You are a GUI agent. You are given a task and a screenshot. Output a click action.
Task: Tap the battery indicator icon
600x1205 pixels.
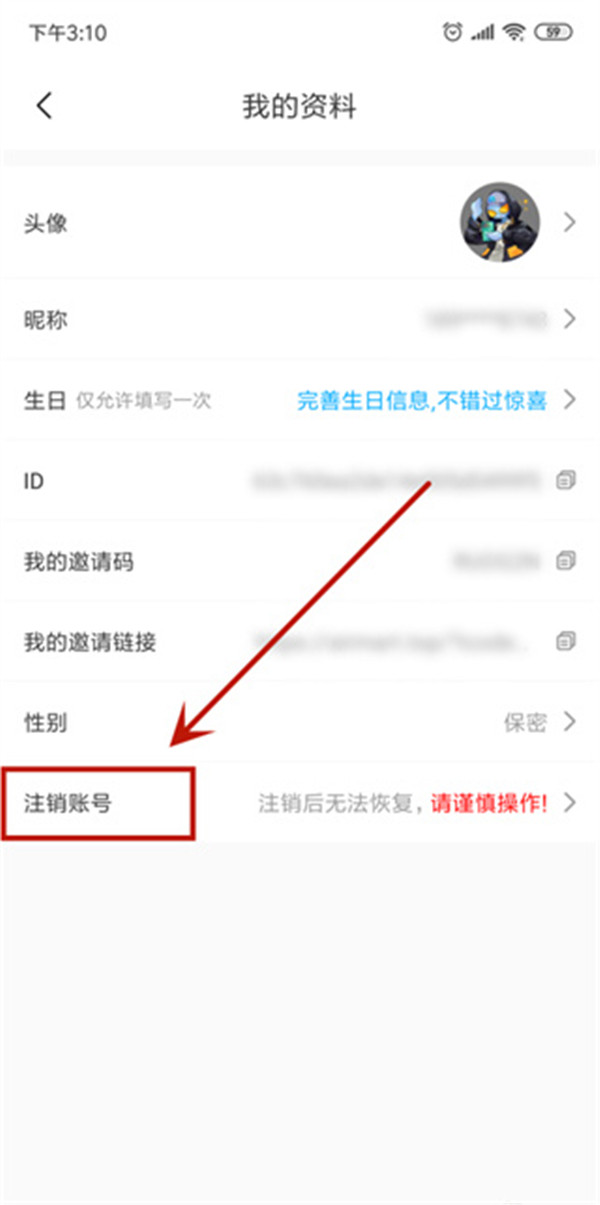552,33
